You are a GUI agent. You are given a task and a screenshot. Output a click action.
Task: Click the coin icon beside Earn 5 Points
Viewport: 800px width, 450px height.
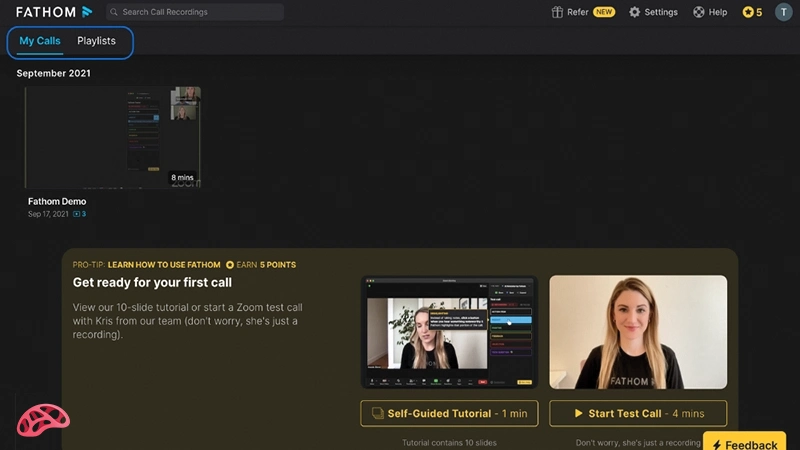tap(230, 265)
